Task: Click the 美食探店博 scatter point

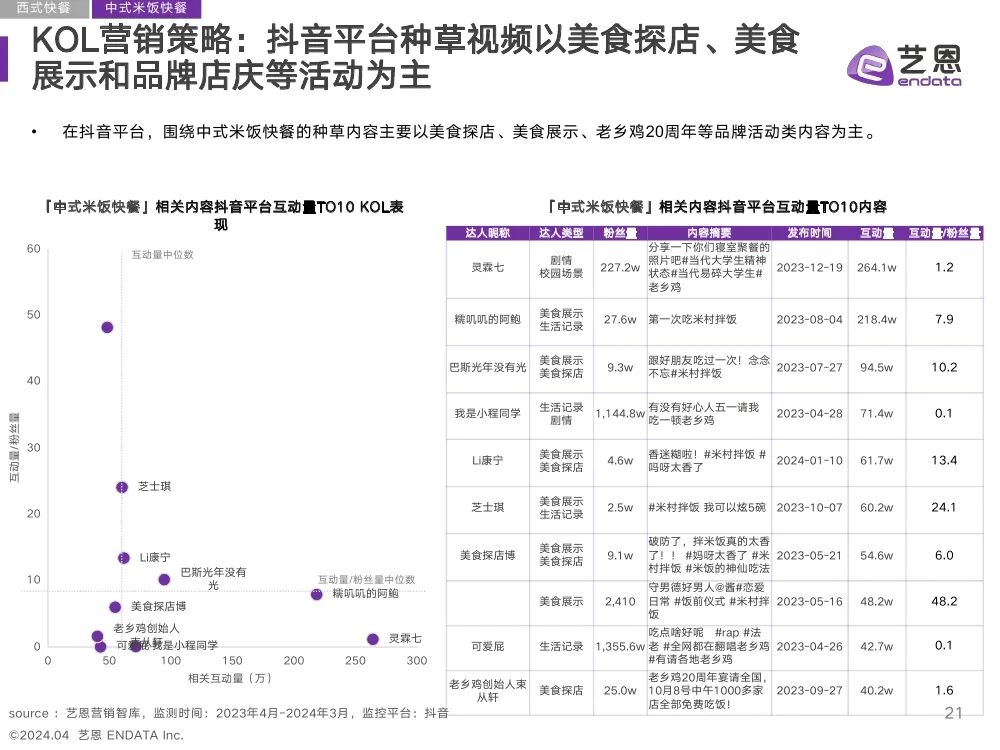Action: pyautogui.click(x=115, y=607)
